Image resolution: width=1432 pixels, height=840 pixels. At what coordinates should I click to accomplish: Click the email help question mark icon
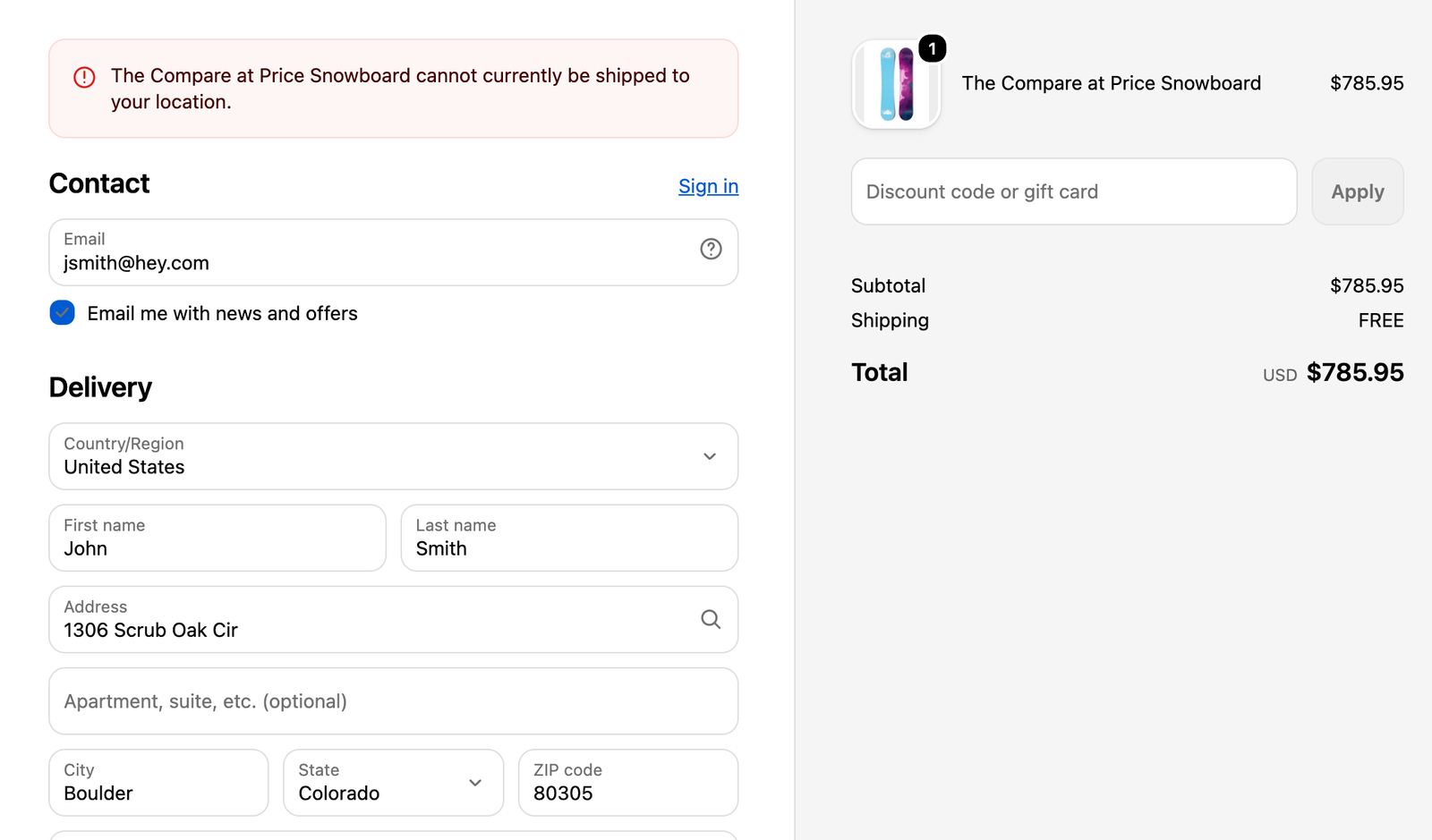(711, 250)
